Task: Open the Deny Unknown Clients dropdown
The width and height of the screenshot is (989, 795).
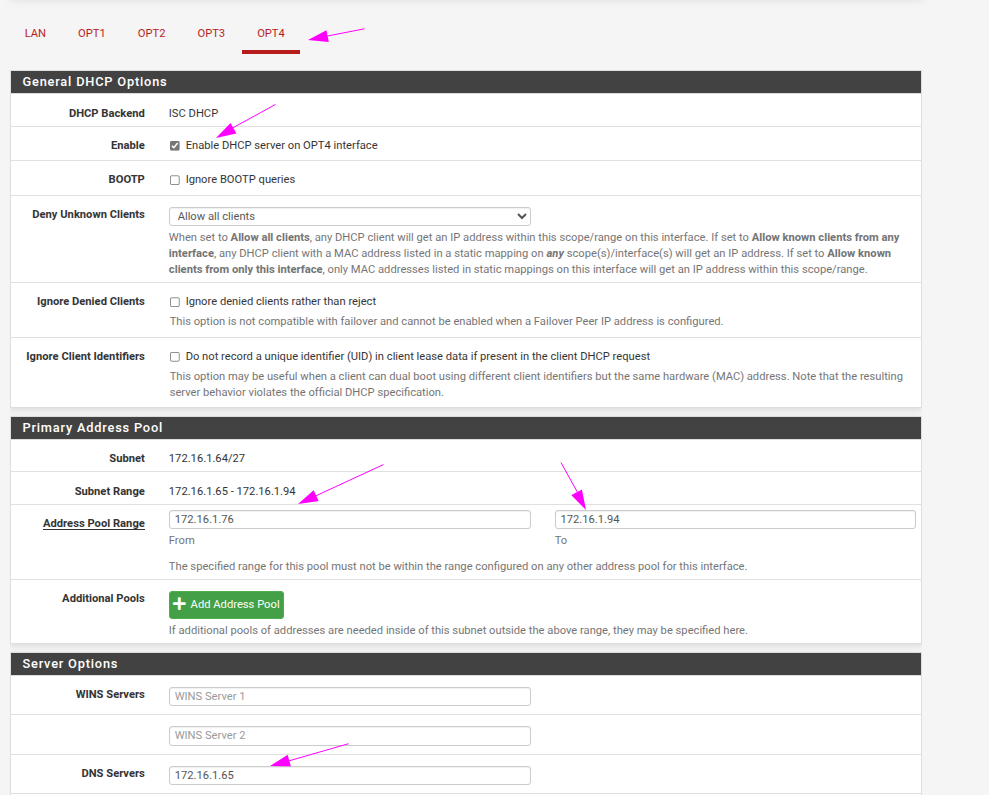Action: click(349, 216)
